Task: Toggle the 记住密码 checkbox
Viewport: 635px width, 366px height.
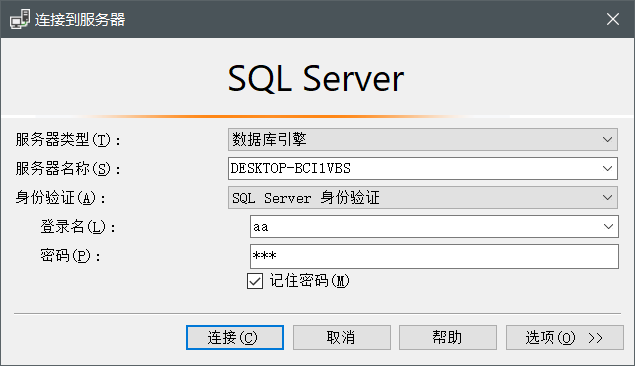Action: (x=255, y=281)
